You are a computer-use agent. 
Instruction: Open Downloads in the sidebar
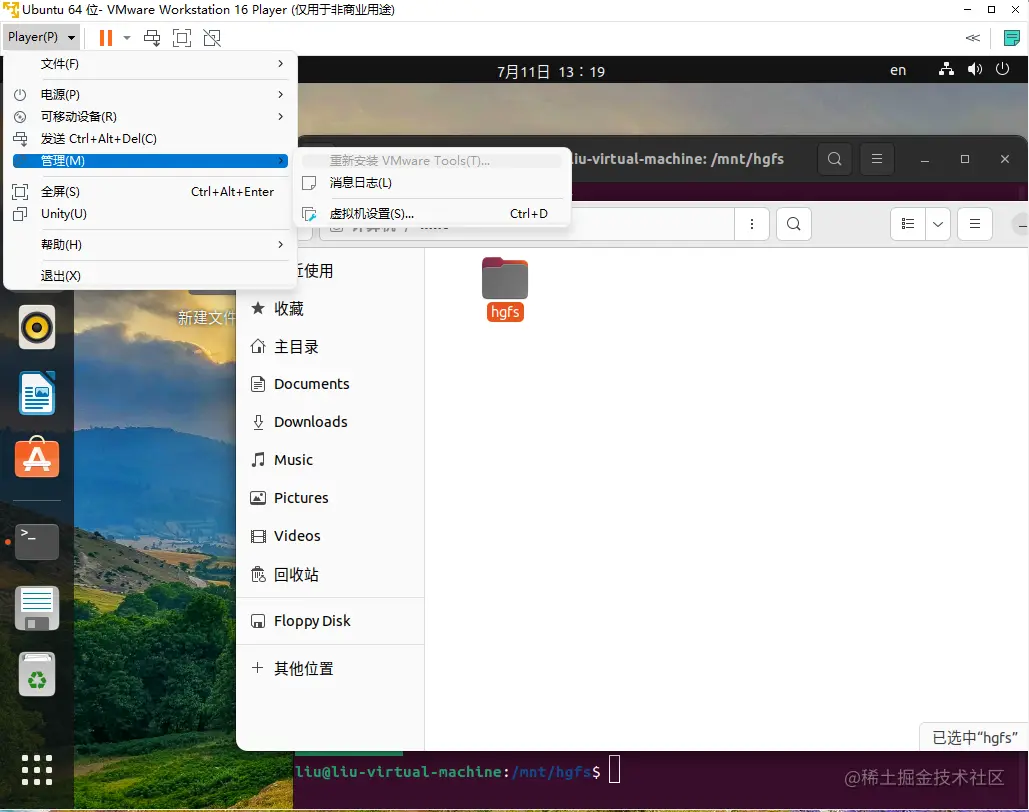click(330, 422)
